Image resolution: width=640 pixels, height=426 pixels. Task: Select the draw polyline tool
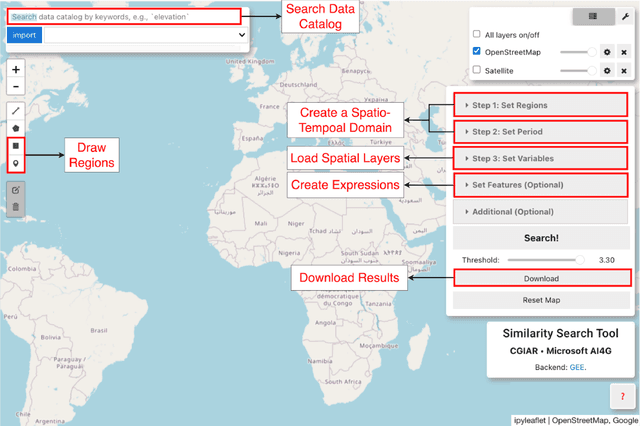[x=16, y=111]
